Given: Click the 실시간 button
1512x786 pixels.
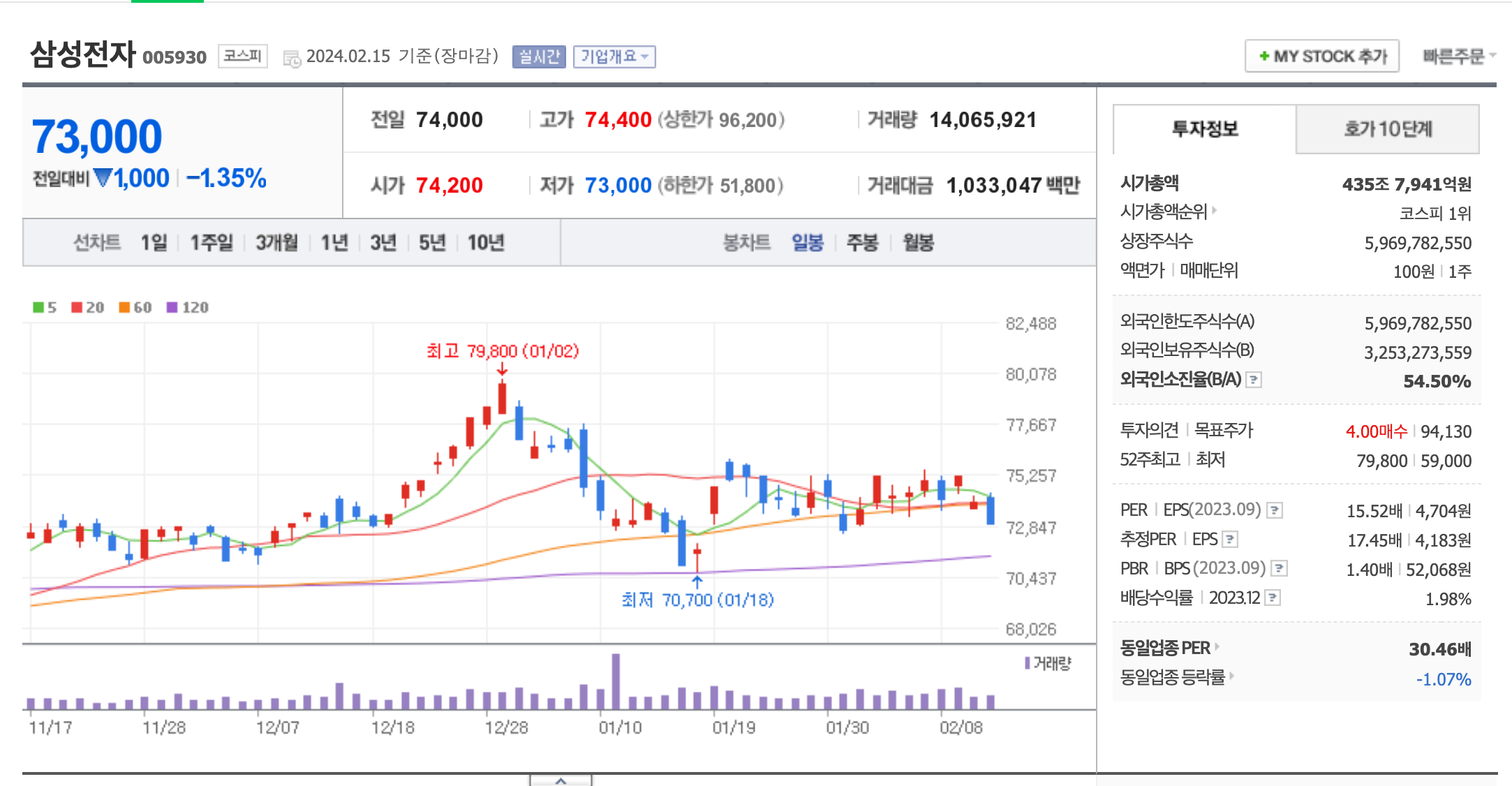Looking at the screenshot, I should 539,57.
